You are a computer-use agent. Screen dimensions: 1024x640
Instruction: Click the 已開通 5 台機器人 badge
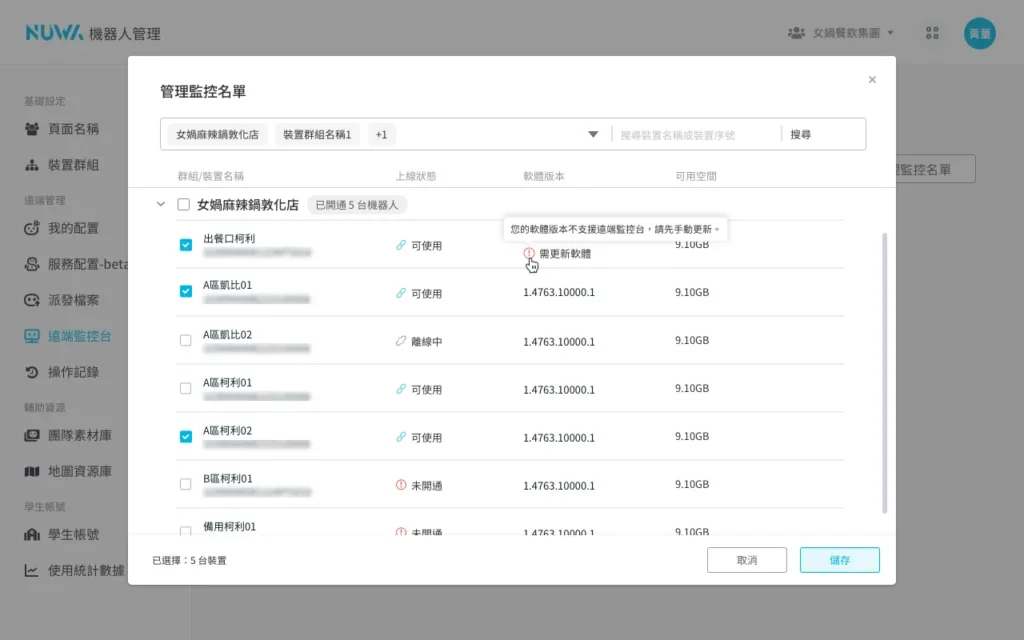click(357, 204)
